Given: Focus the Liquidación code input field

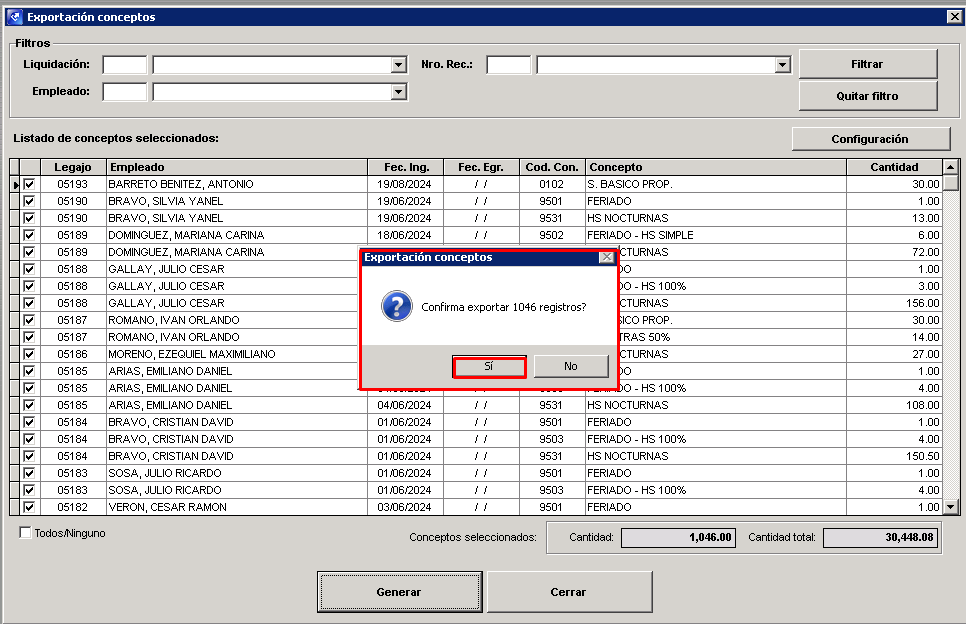Looking at the screenshot, I should click(125, 65).
